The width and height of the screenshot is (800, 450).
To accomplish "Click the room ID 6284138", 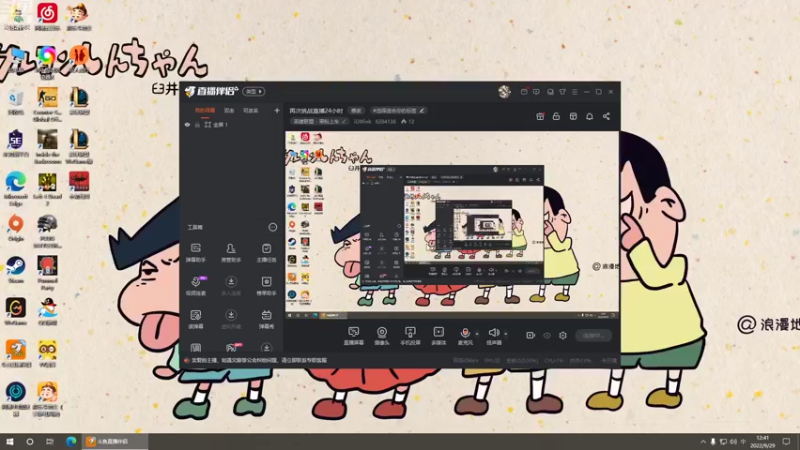I will (385, 121).
